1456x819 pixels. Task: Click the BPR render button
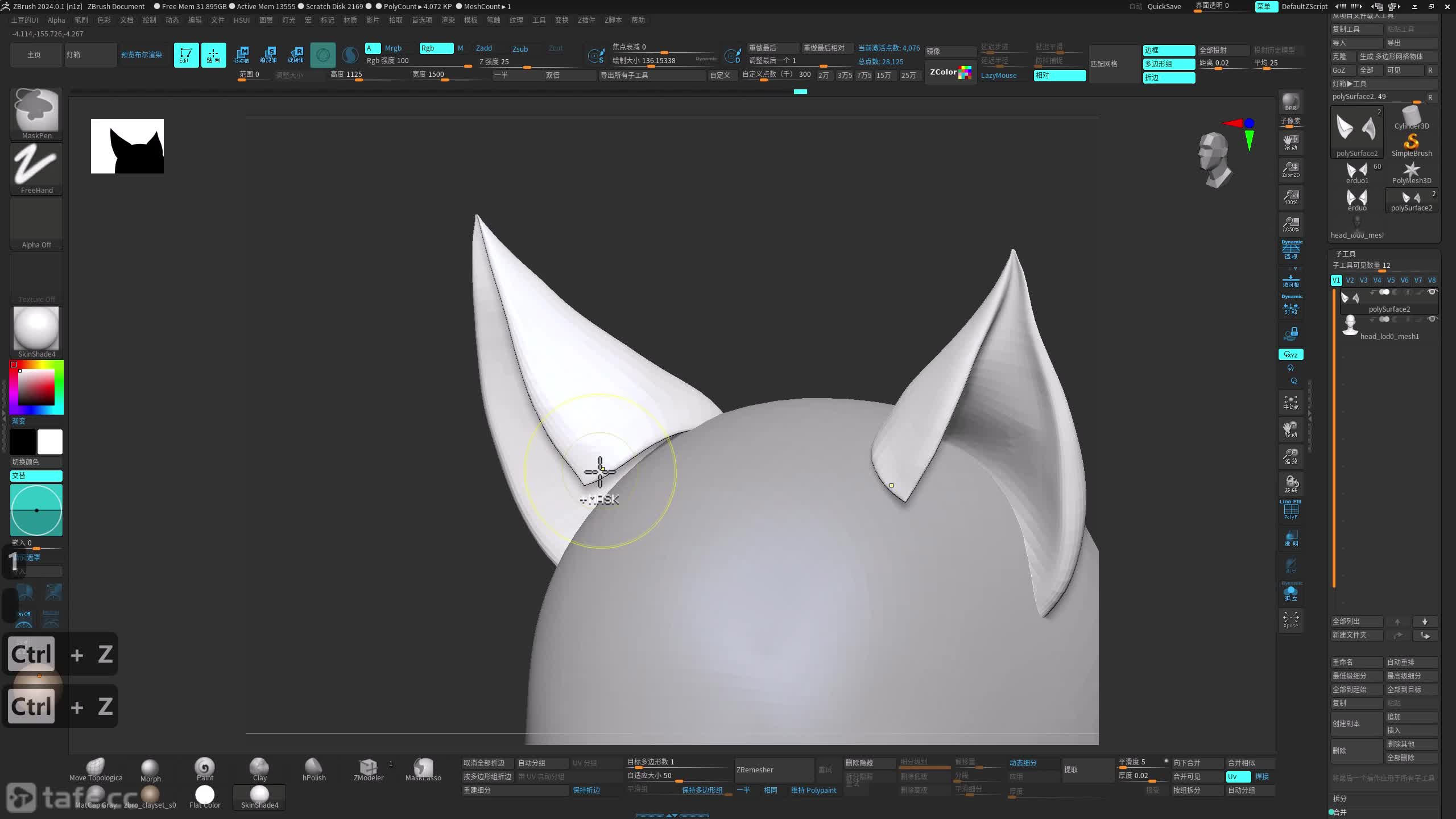pyautogui.click(x=1290, y=102)
